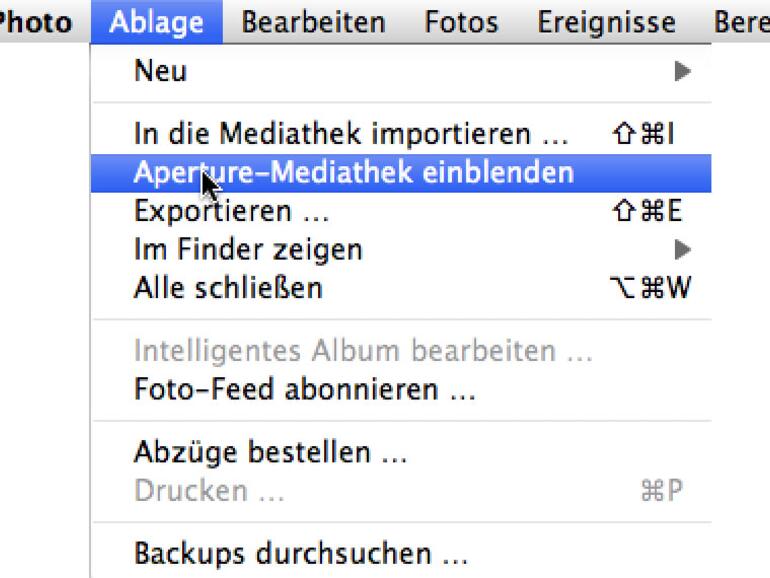Select In die Mediathek importieren

coord(350,133)
